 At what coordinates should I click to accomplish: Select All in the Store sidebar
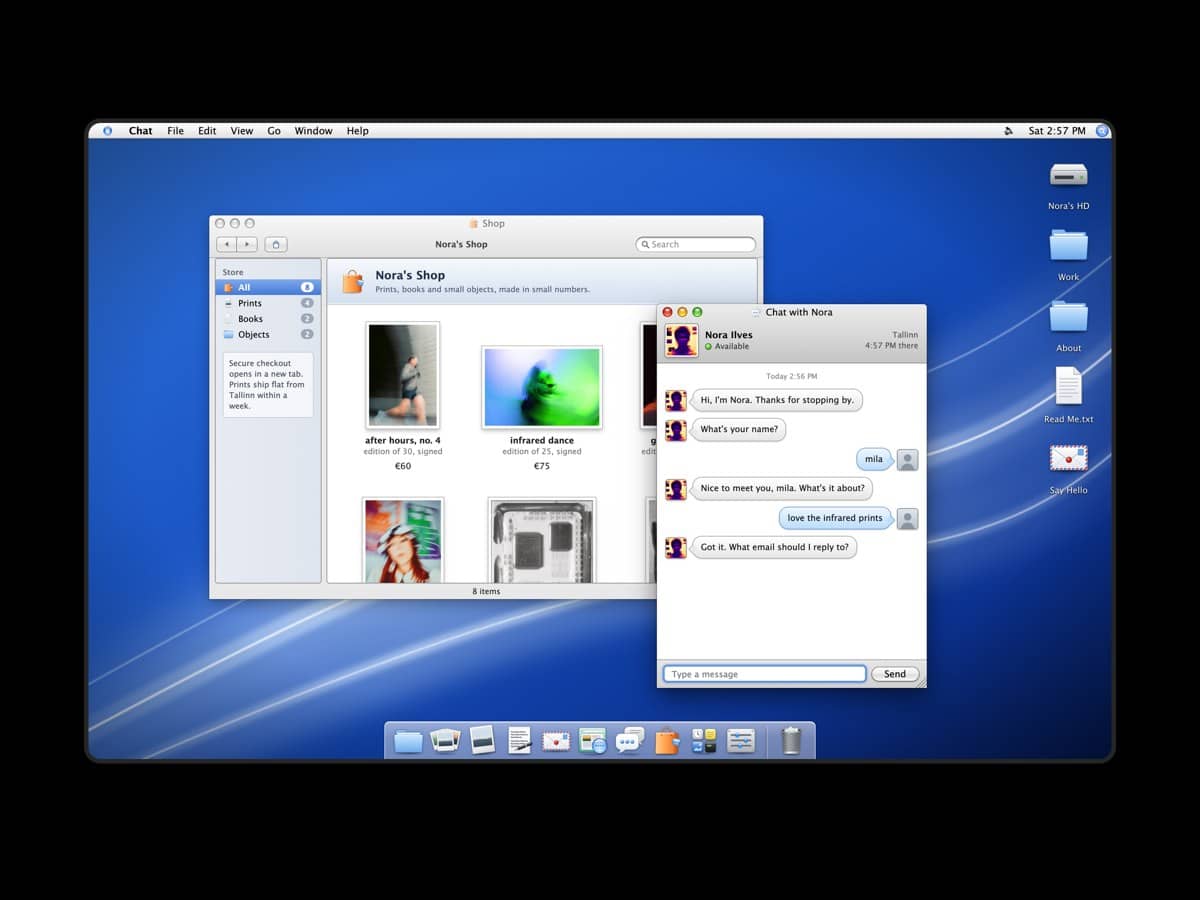tap(268, 287)
